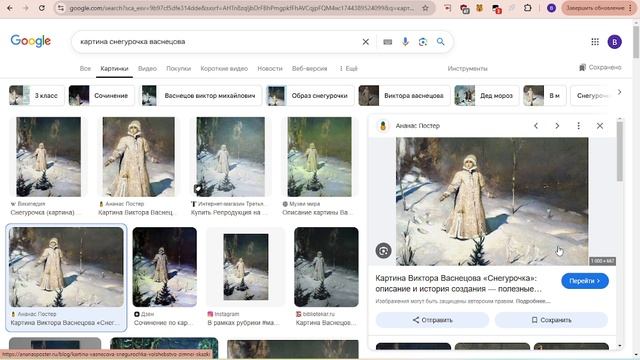Open the Музеи мира image result
This screenshot has width=640, height=360.
pyautogui.click(x=319, y=157)
